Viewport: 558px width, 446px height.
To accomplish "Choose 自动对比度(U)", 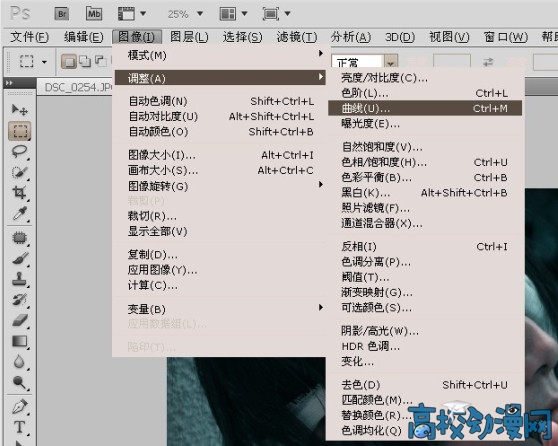I will 219,116.
